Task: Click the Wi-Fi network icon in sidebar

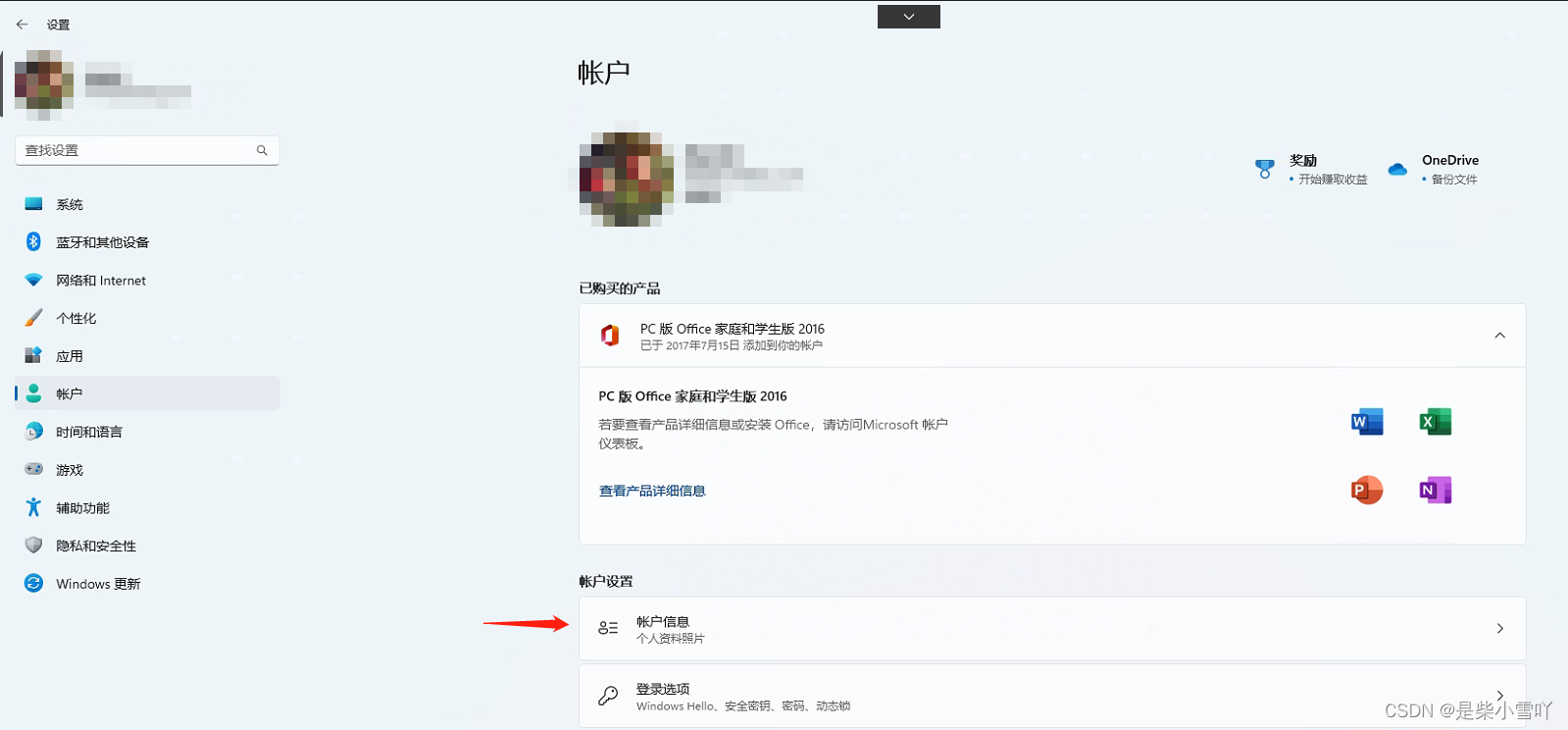Action: click(x=33, y=280)
